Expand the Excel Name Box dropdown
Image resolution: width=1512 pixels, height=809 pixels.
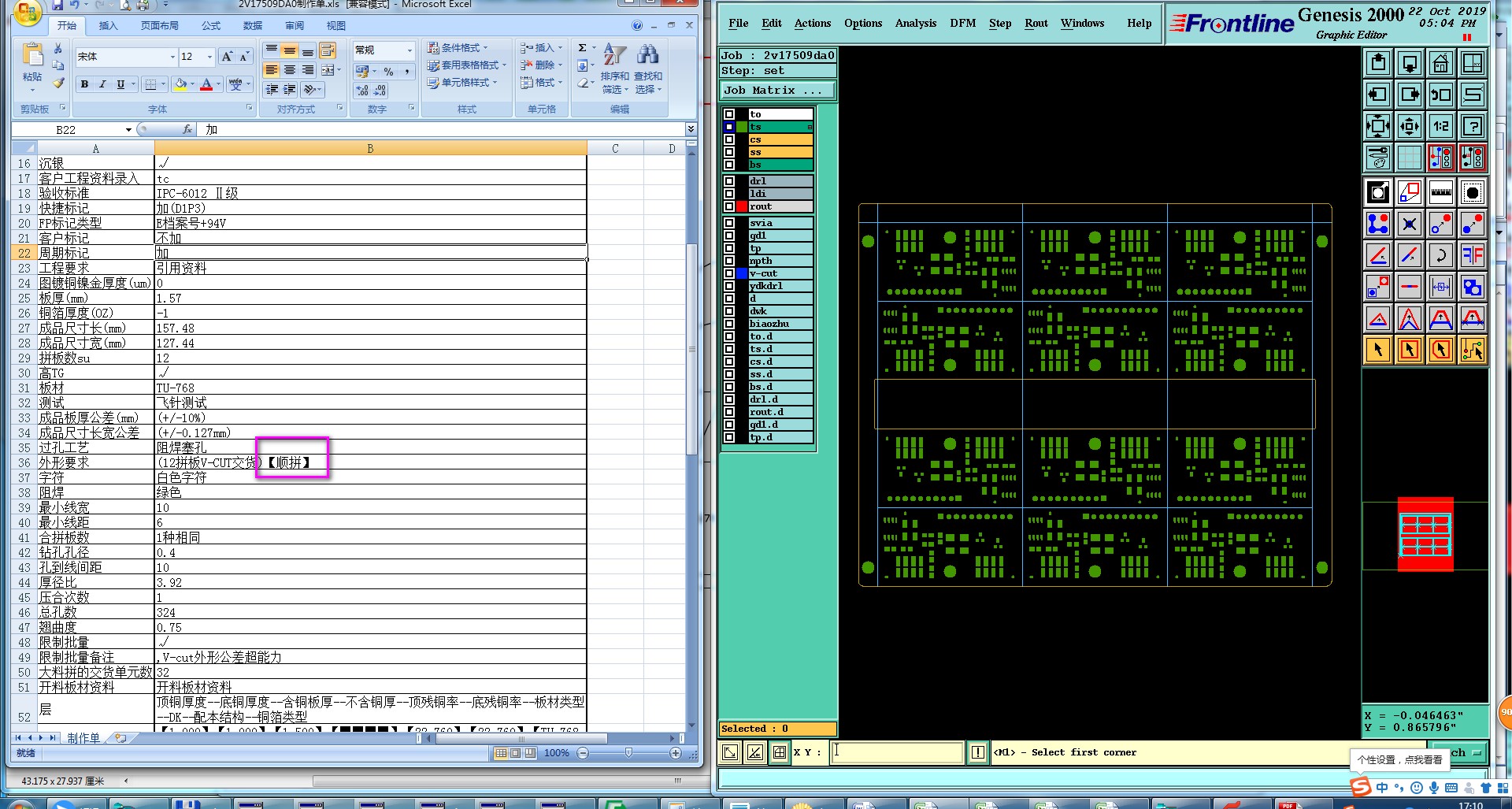(x=128, y=129)
